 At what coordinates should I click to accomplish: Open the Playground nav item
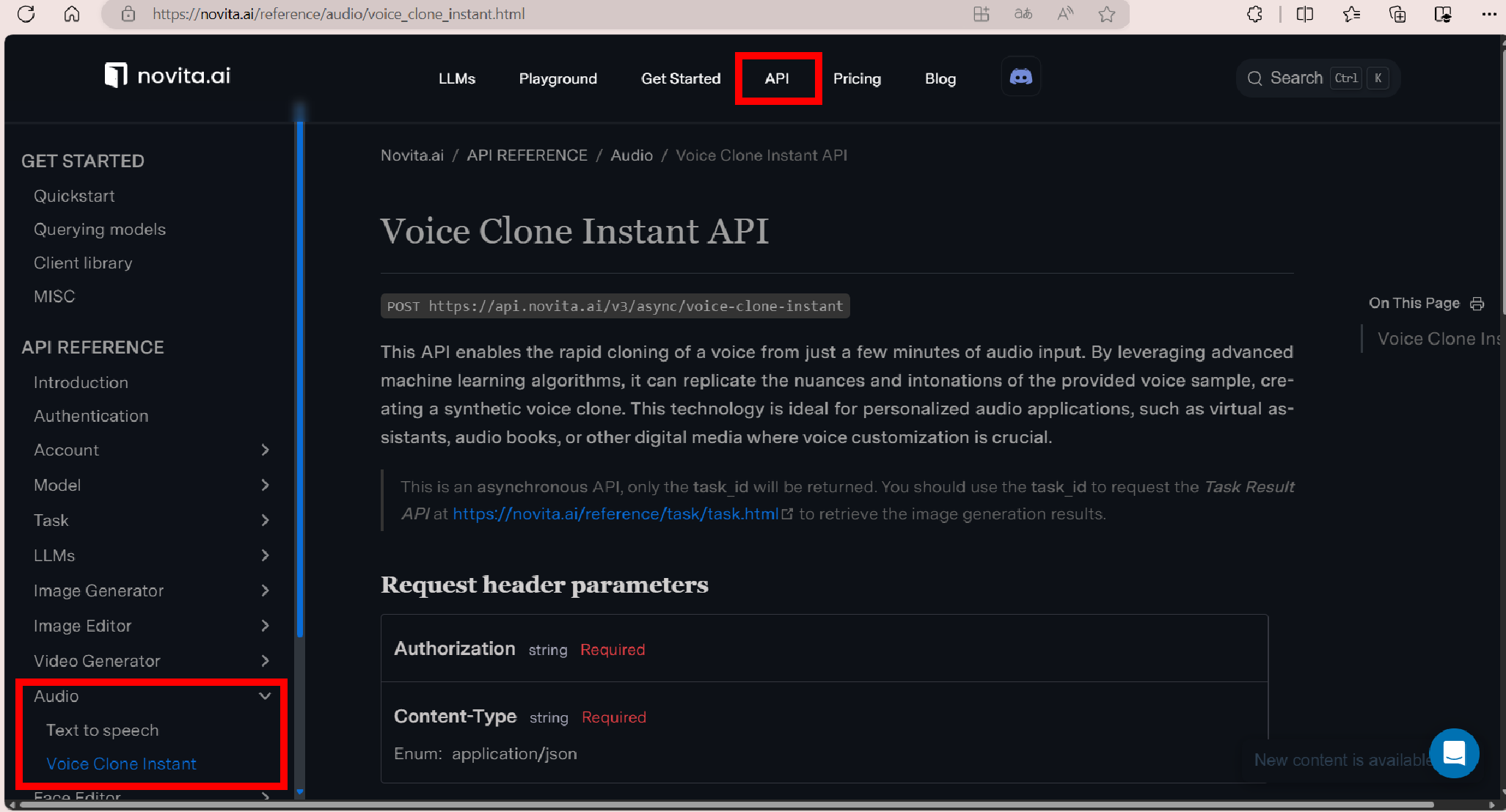point(558,78)
